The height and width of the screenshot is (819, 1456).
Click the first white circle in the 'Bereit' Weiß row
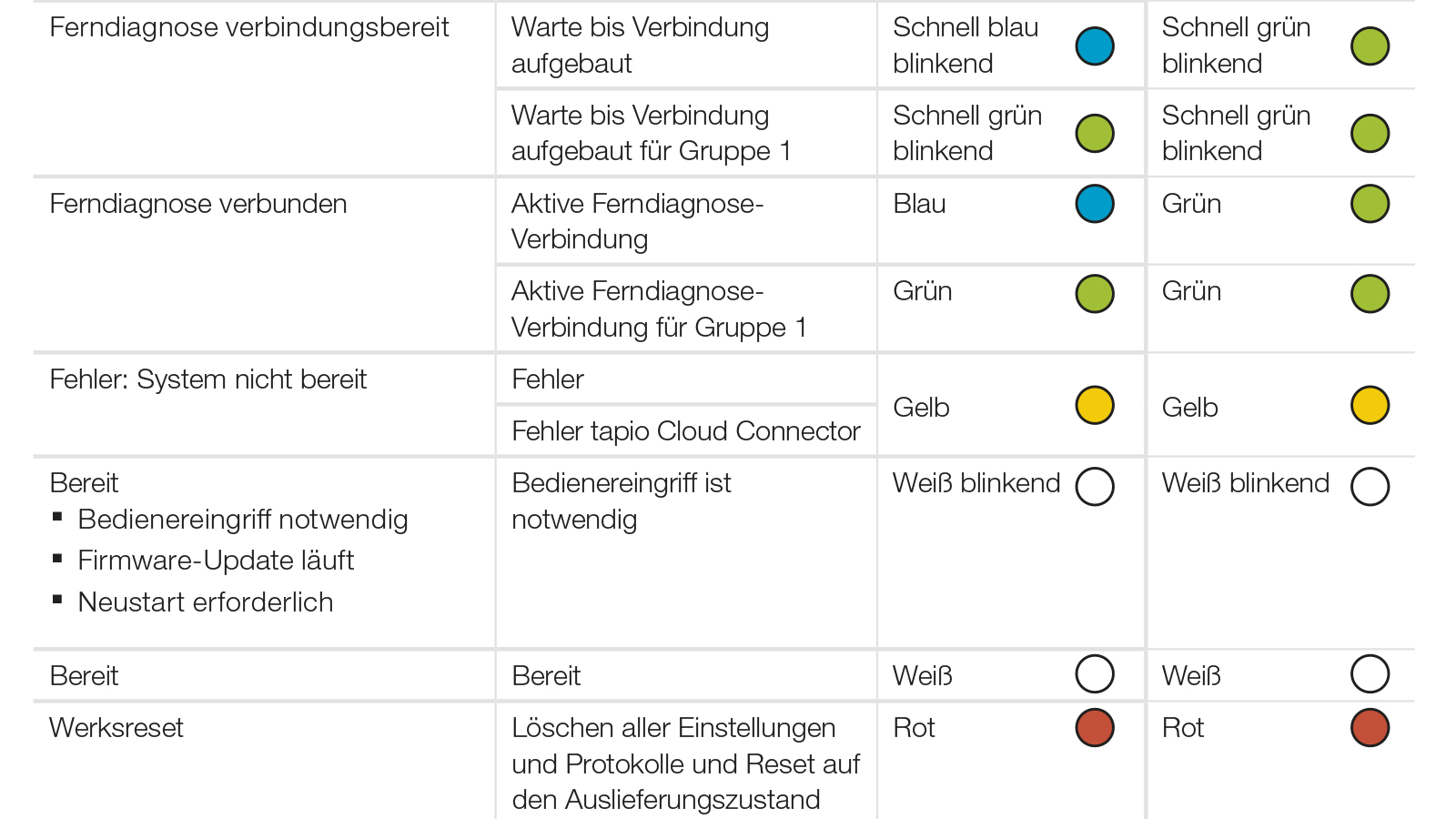[1095, 674]
